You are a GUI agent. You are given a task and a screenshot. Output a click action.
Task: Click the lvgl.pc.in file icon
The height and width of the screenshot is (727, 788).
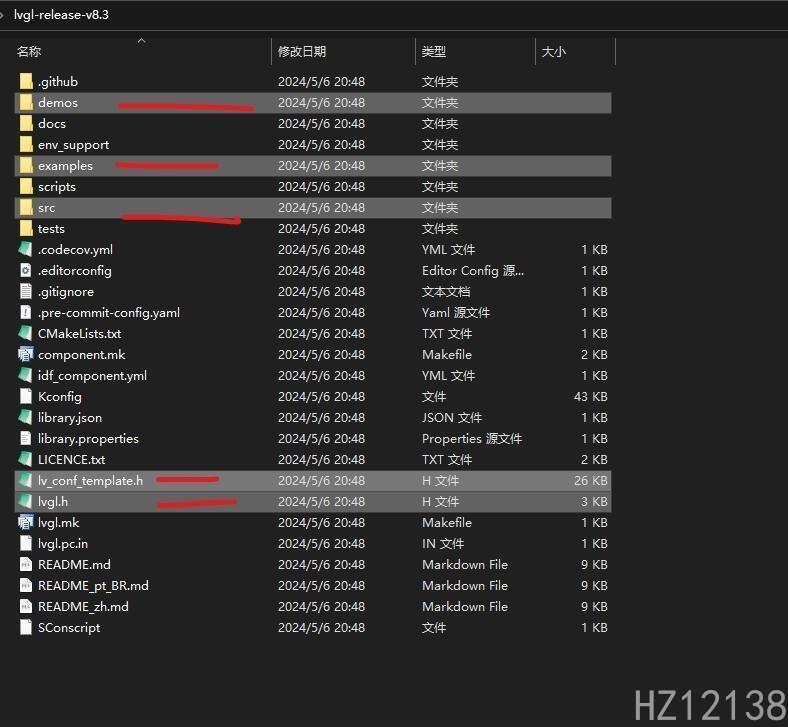click(26, 544)
